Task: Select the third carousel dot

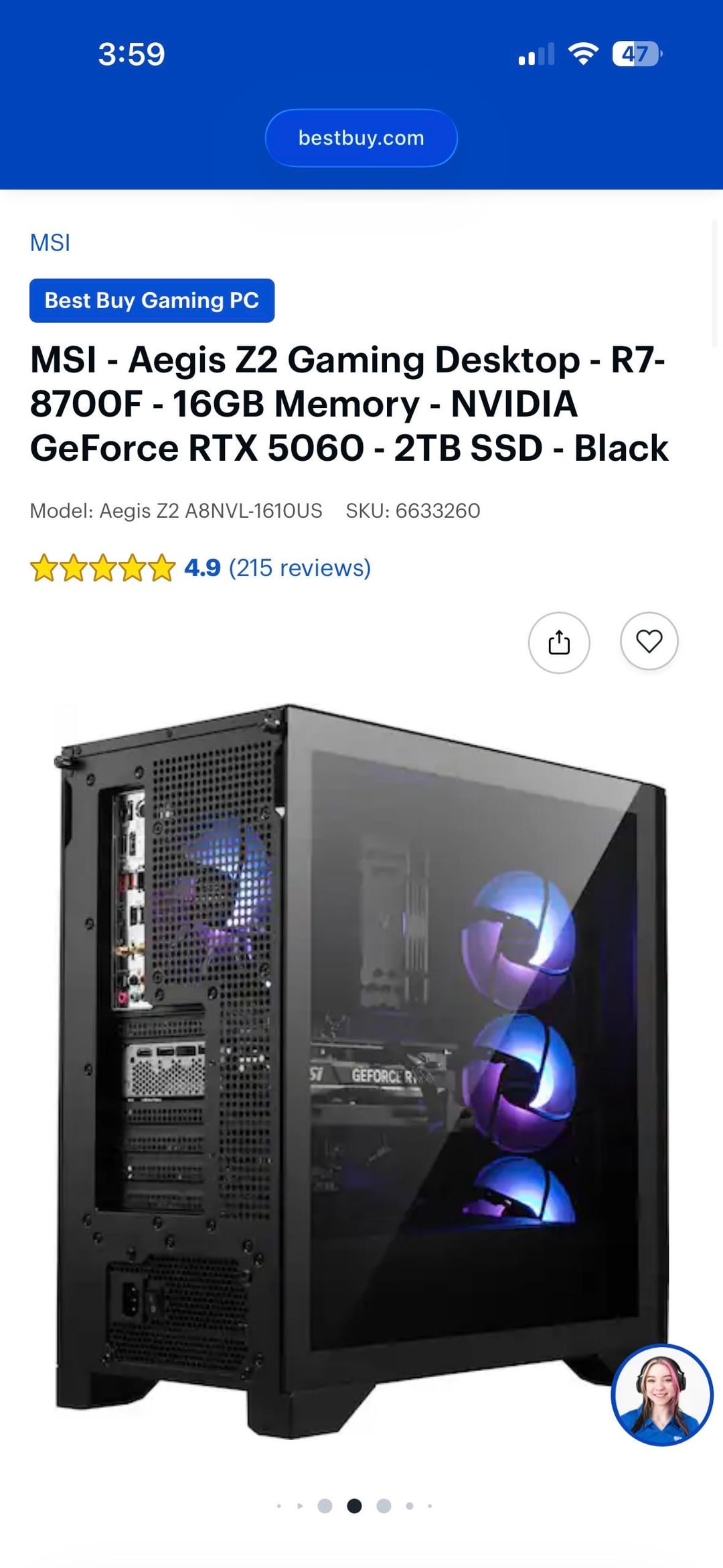Action: click(325, 1506)
